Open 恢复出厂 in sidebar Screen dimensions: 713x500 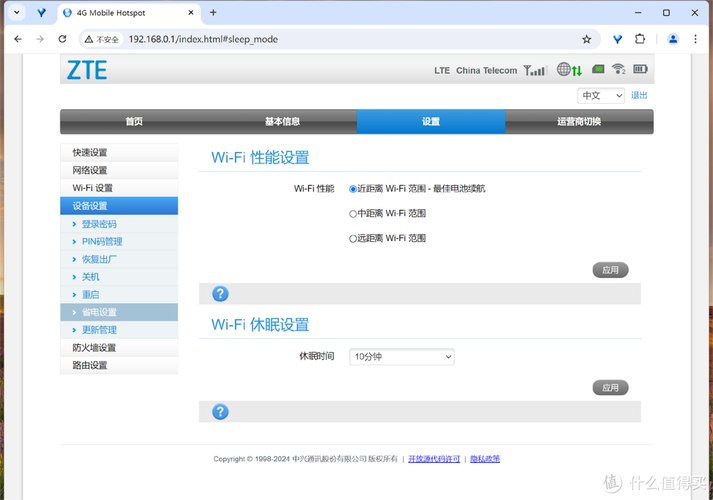point(119,260)
